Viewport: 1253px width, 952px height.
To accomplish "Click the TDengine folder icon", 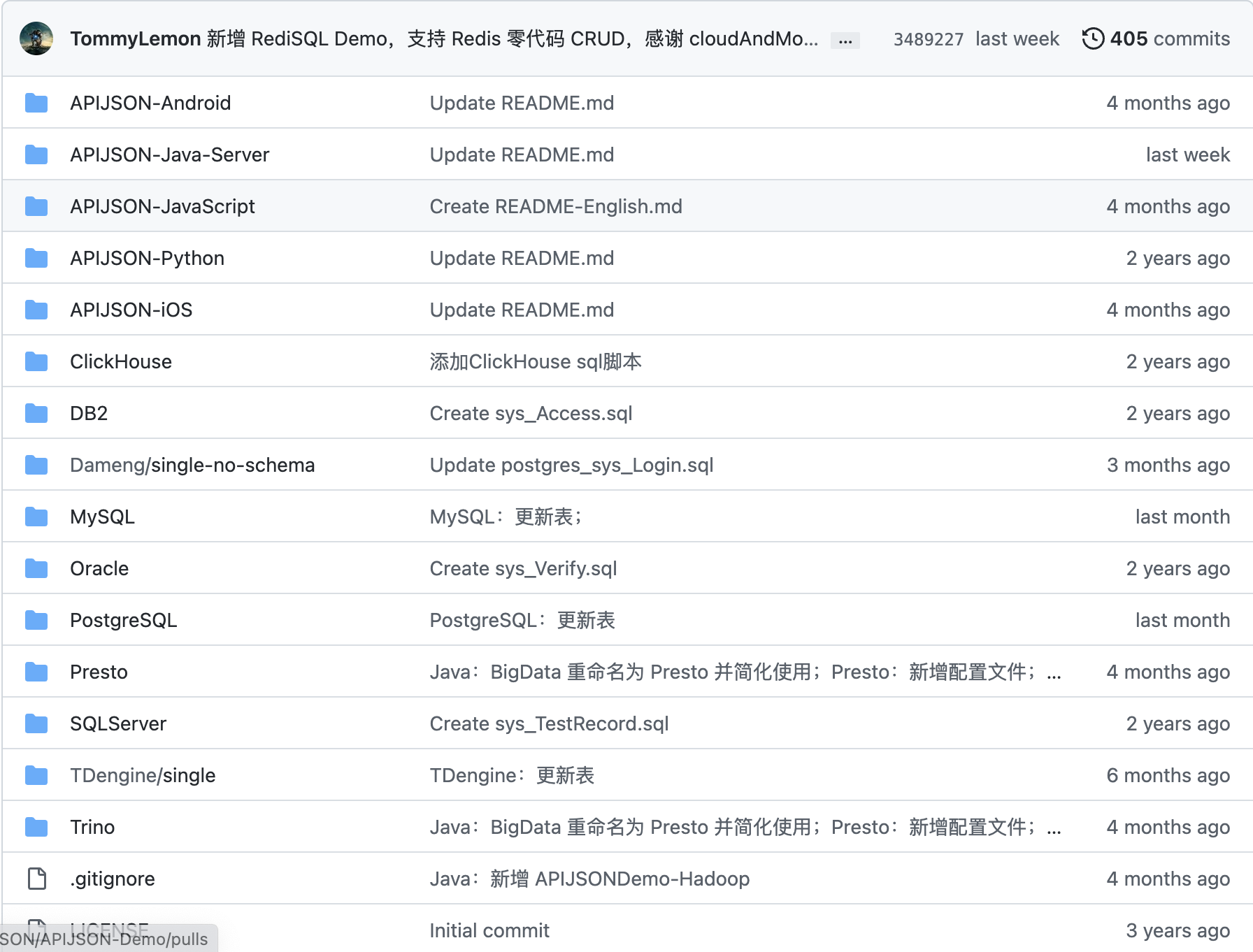I will click(x=36, y=775).
